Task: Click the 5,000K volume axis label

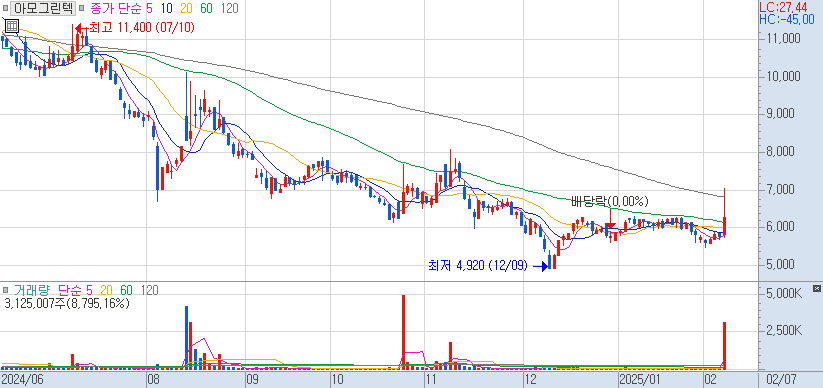Action: pyautogui.click(x=786, y=293)
